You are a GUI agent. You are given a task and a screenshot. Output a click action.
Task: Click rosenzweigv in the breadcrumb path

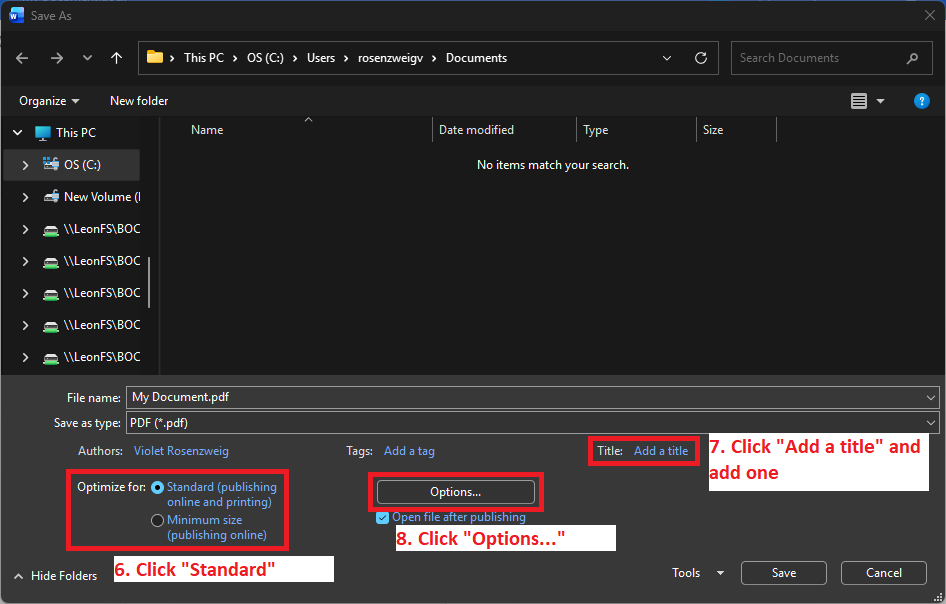pos(390,58)
